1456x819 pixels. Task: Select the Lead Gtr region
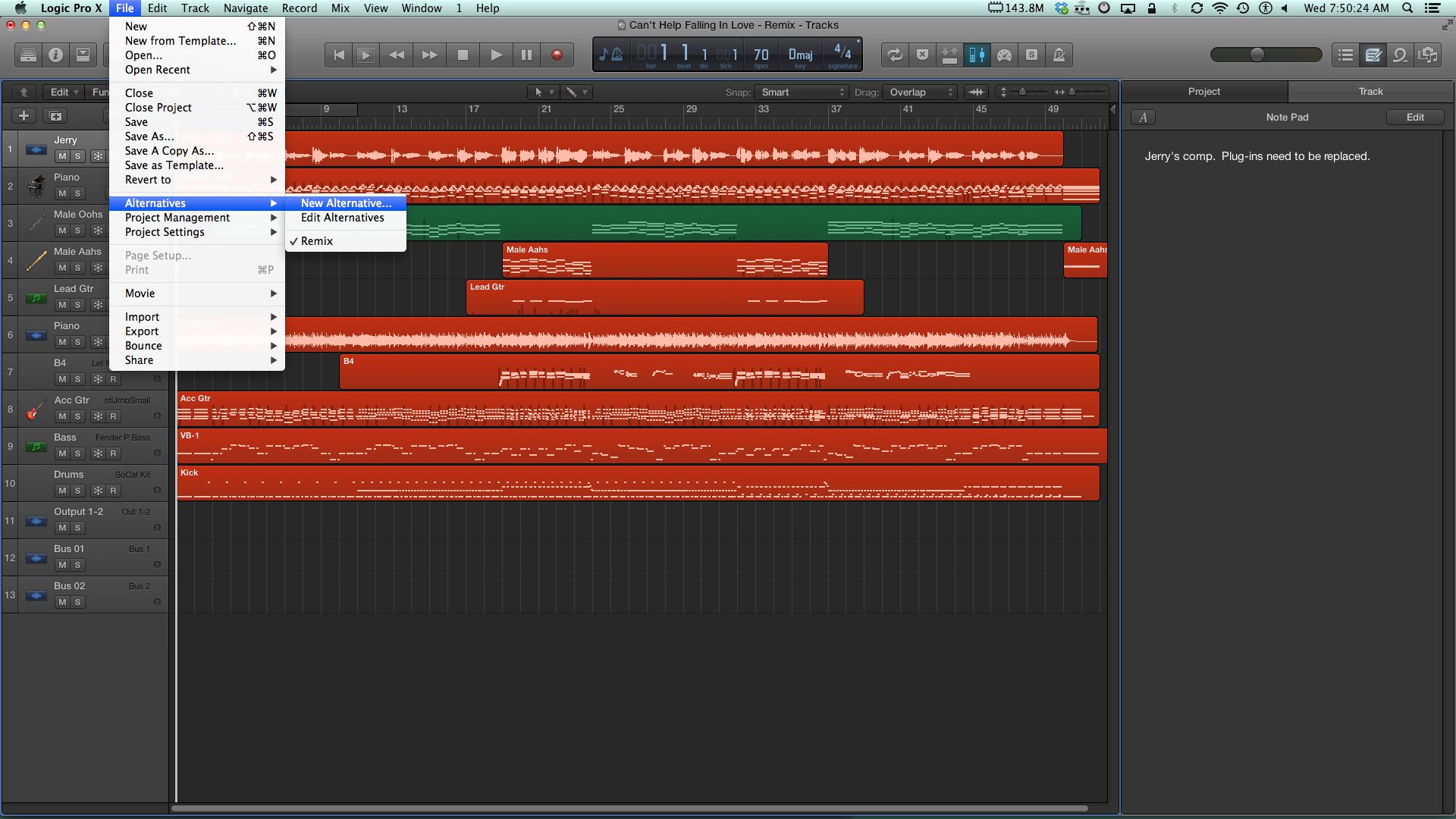tap(664, 297)
